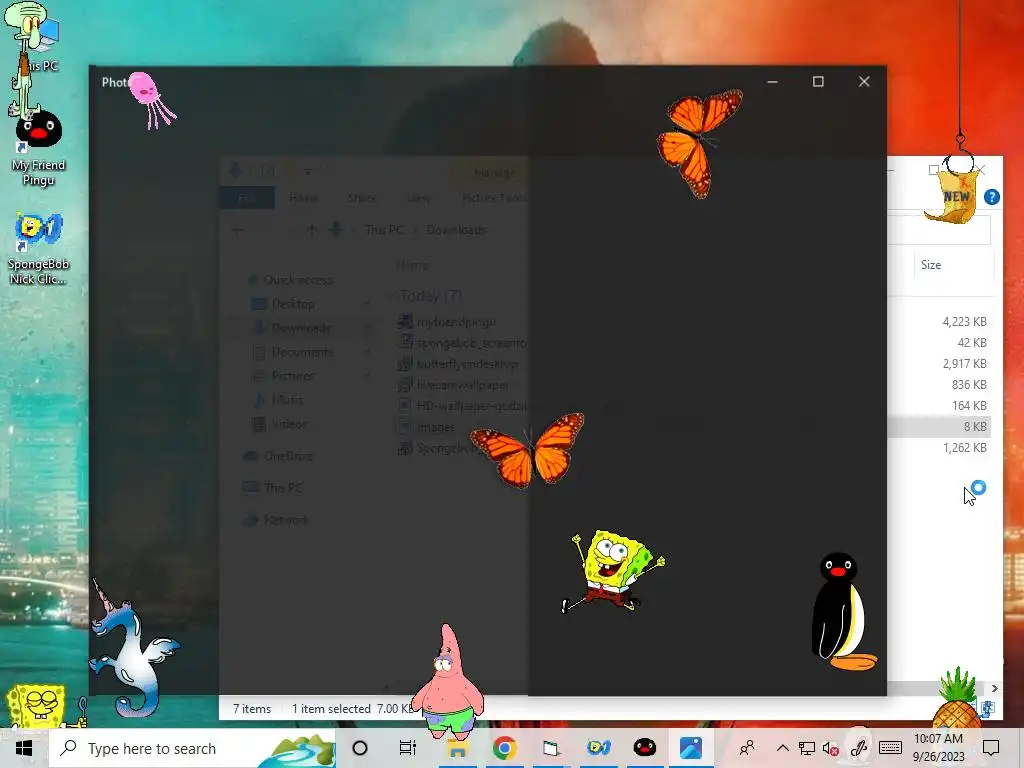Open the dimmed Share ribbon tab in Explorer

pyautogui.click(x=362, y=198)
